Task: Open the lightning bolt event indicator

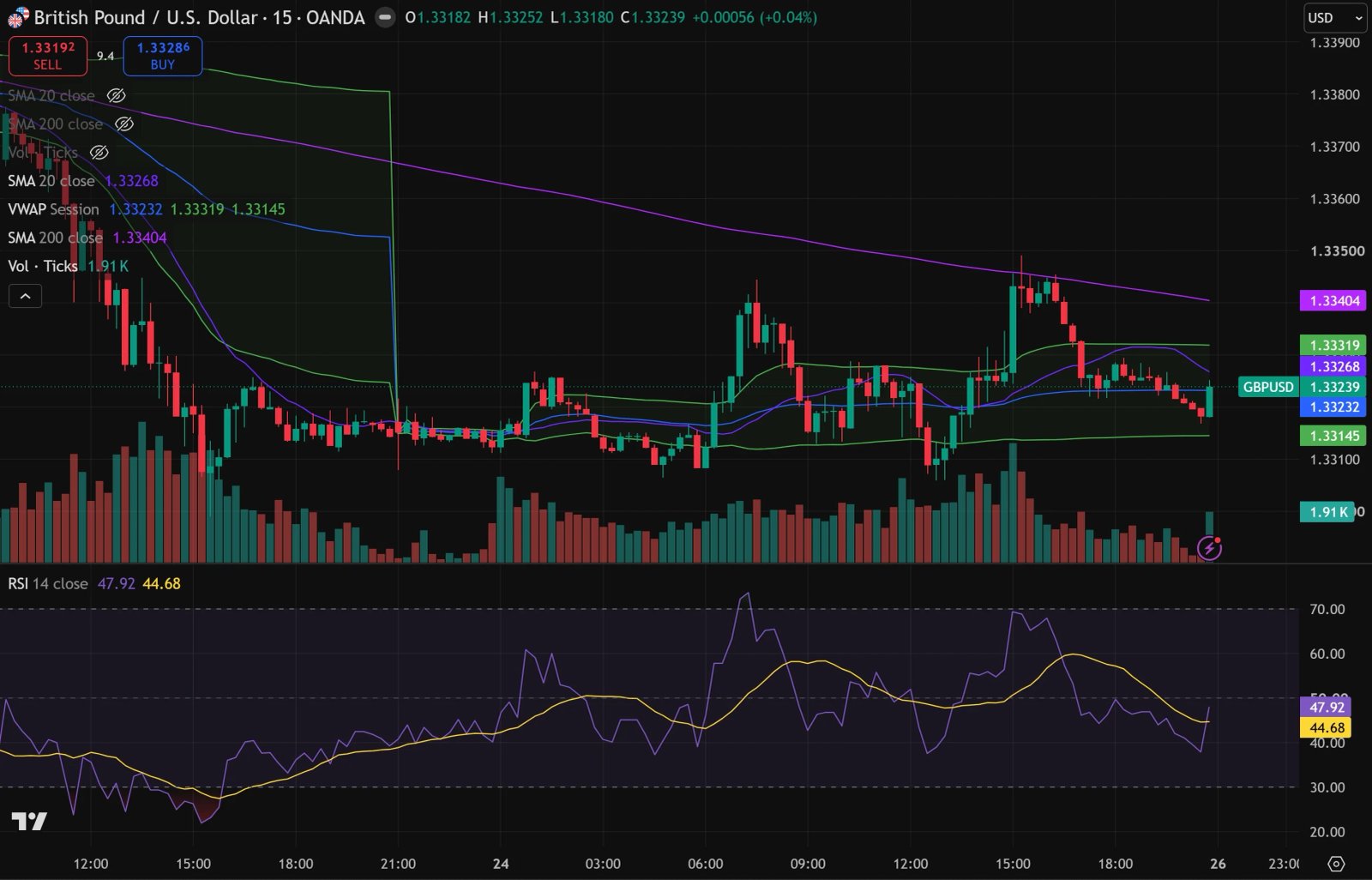Action: [x=1209, y=547]
